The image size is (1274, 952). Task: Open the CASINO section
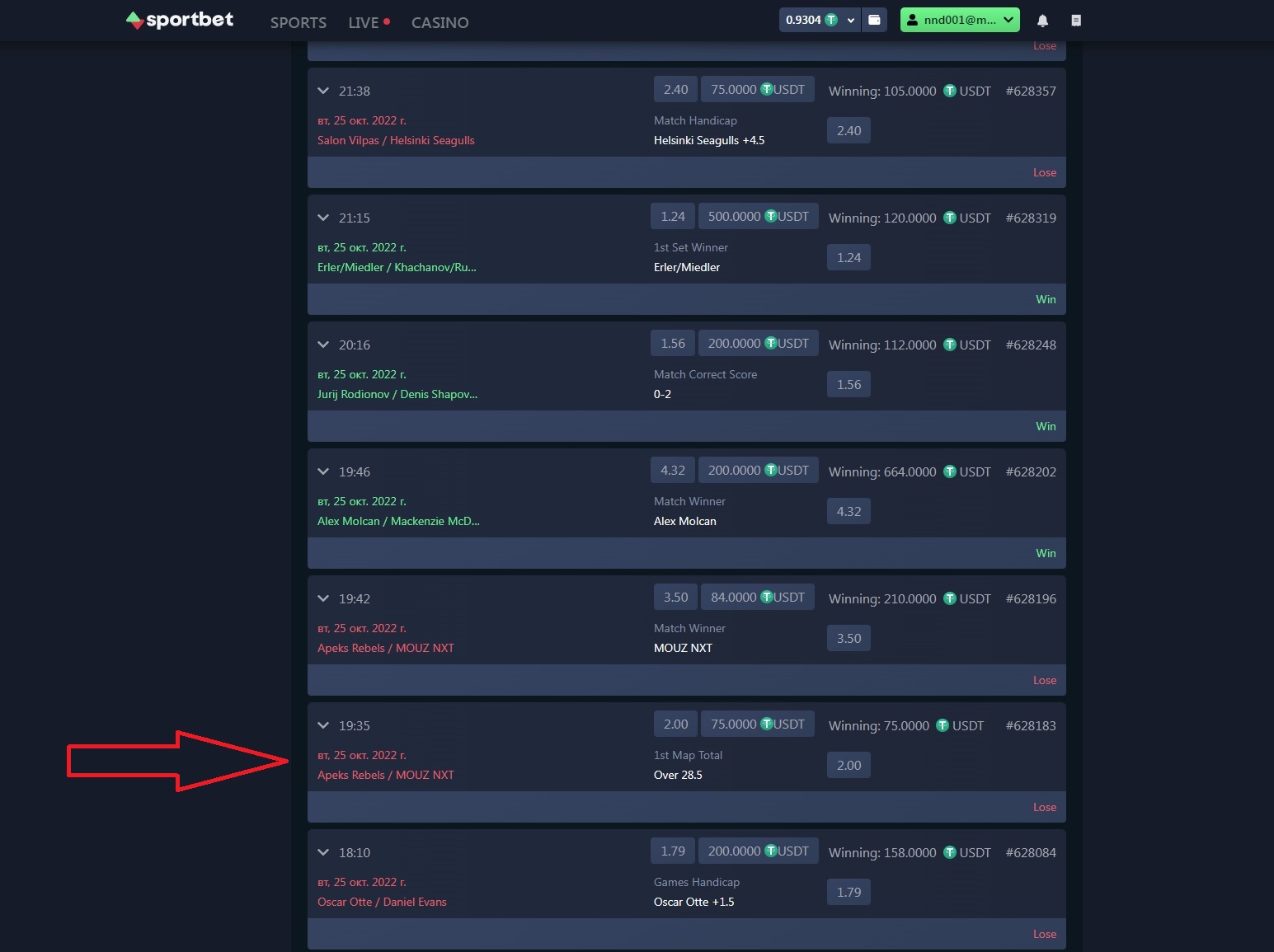point(440,23)
